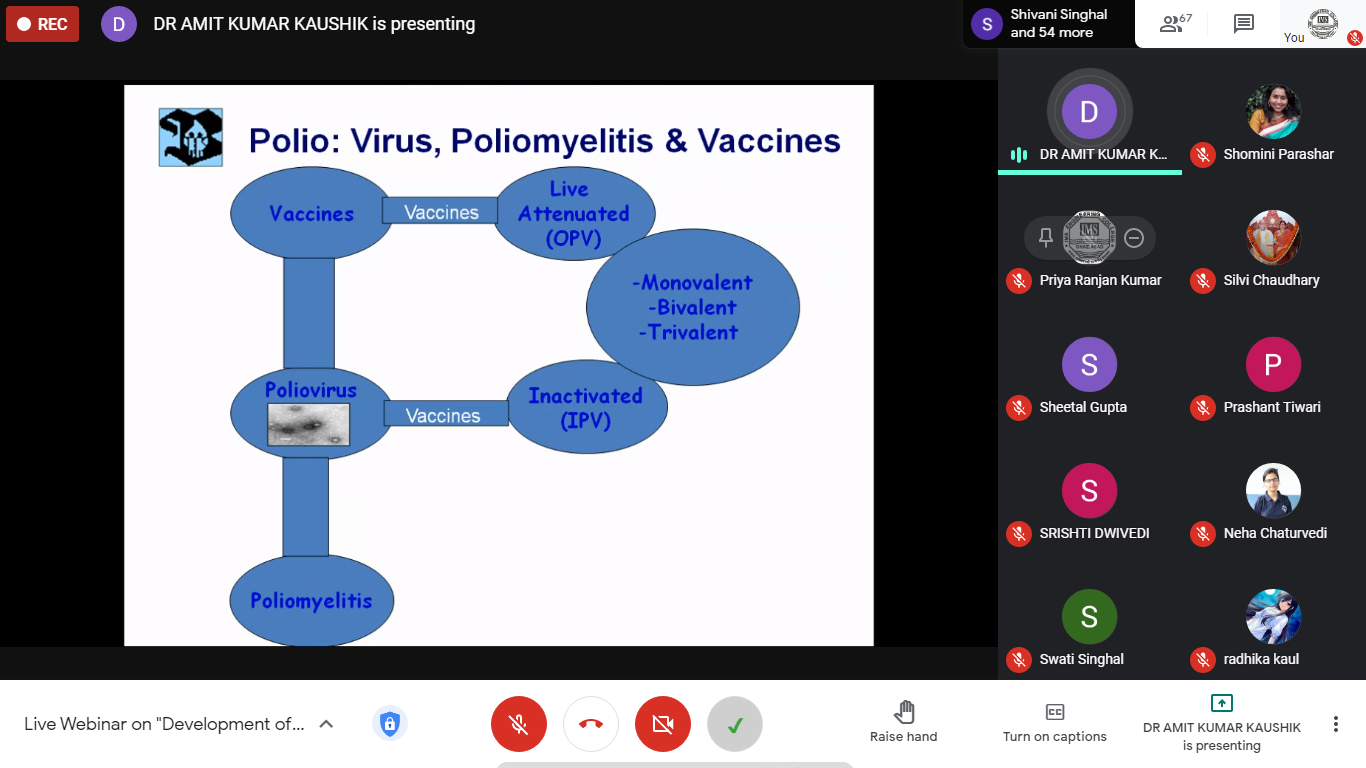Pin the highlighted participant tile
Viewport: 1366px width, 768px height.
[x=1046, y=238]
